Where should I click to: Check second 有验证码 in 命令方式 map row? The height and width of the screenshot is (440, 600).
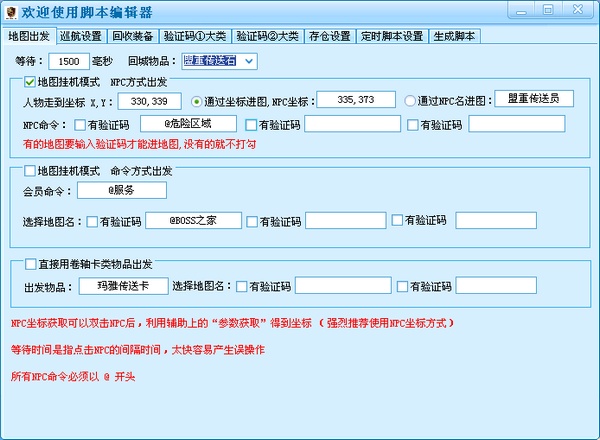252,222
